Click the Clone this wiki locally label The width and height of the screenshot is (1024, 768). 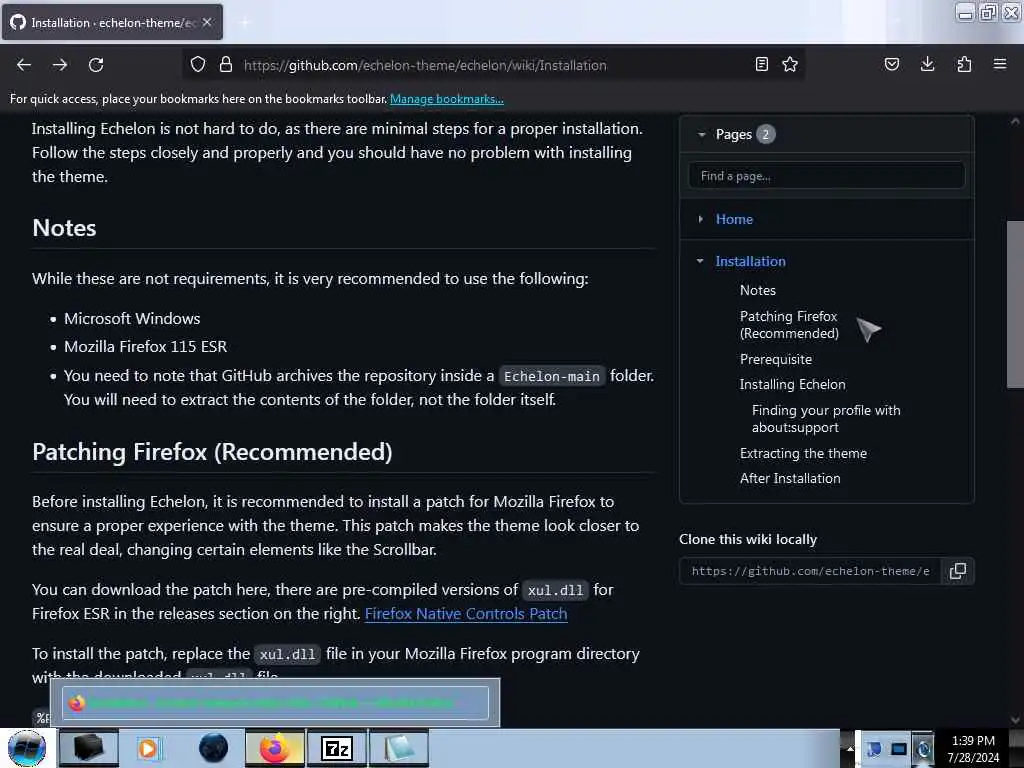pos(748,539)
